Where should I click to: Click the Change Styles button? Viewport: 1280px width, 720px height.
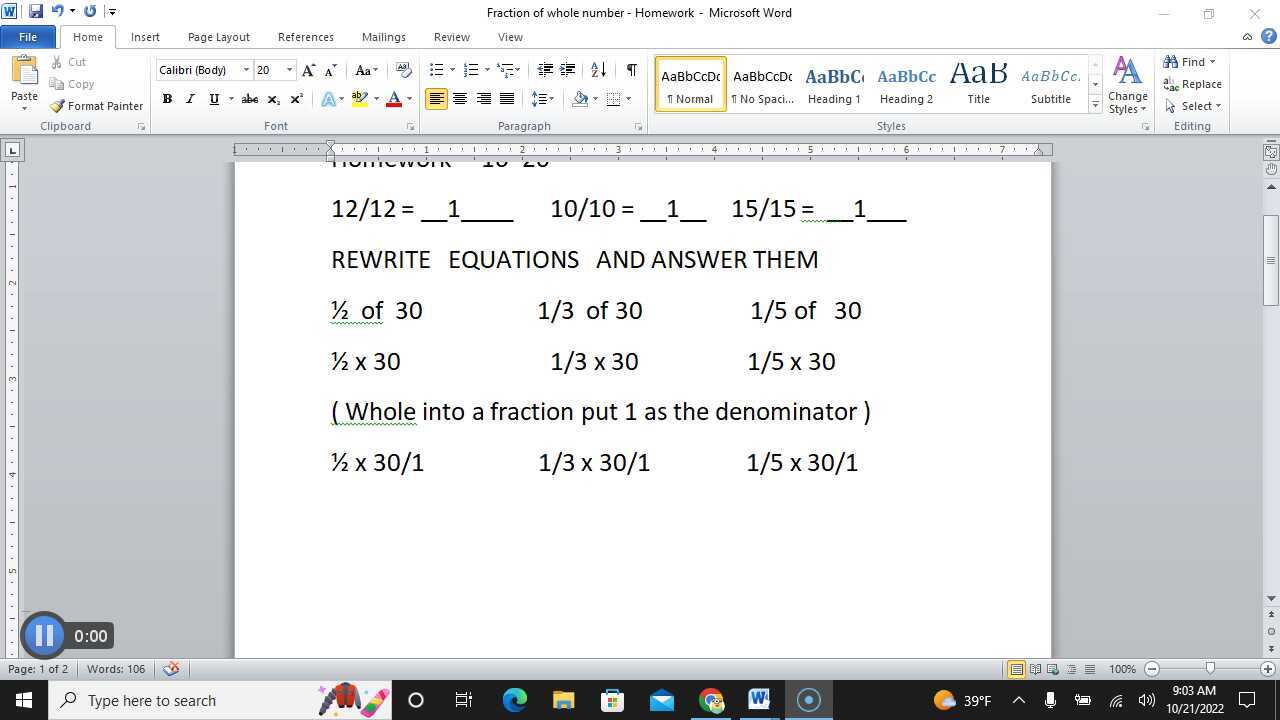click(x=1127, y=85)
